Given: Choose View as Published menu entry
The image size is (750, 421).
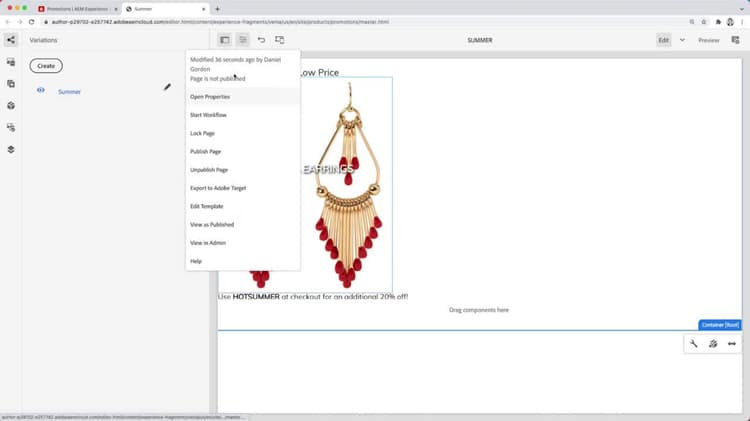Looking at the screenshot, I should click(243, 224).
